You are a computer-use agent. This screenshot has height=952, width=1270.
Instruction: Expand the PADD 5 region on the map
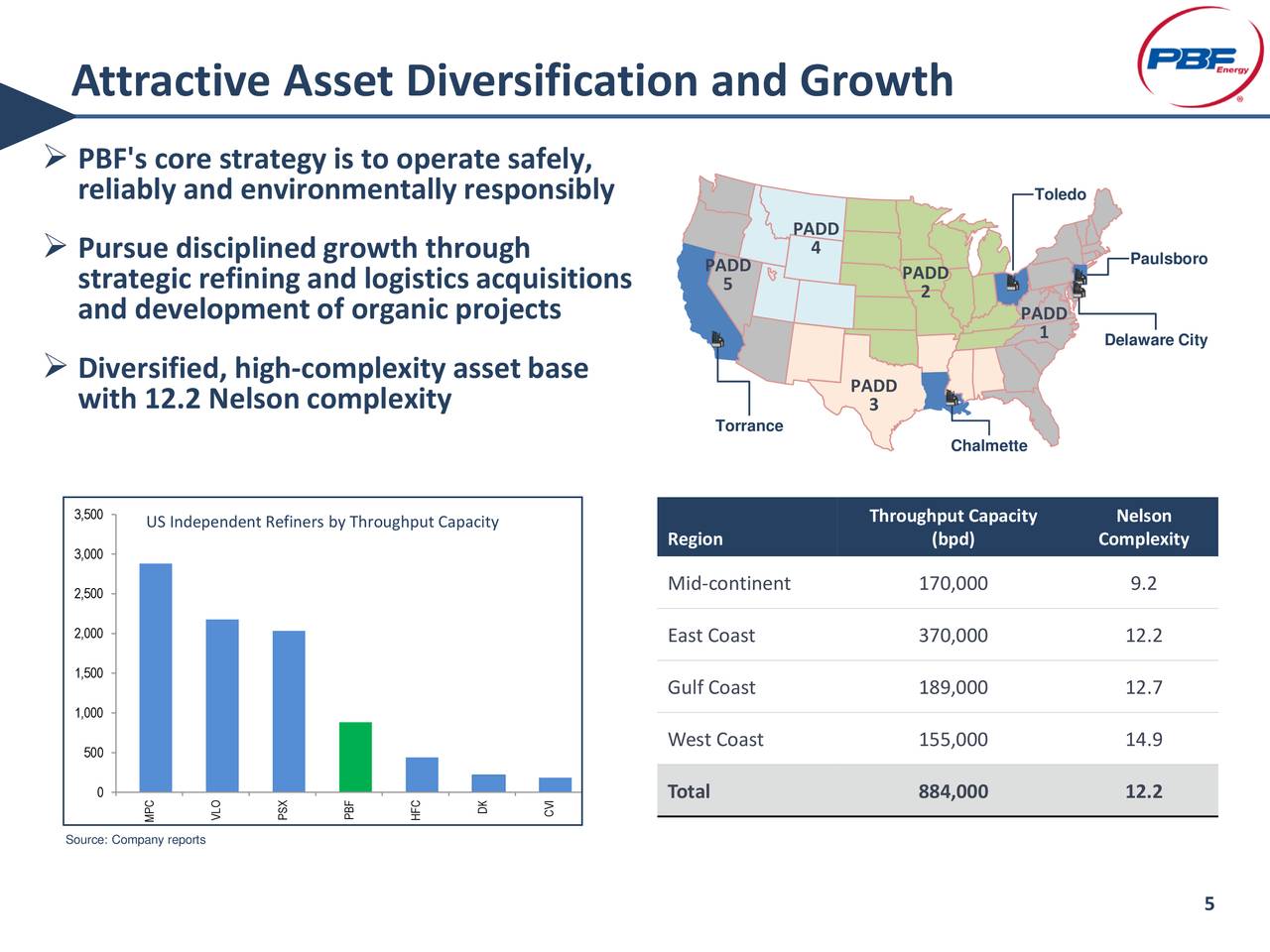727,276
